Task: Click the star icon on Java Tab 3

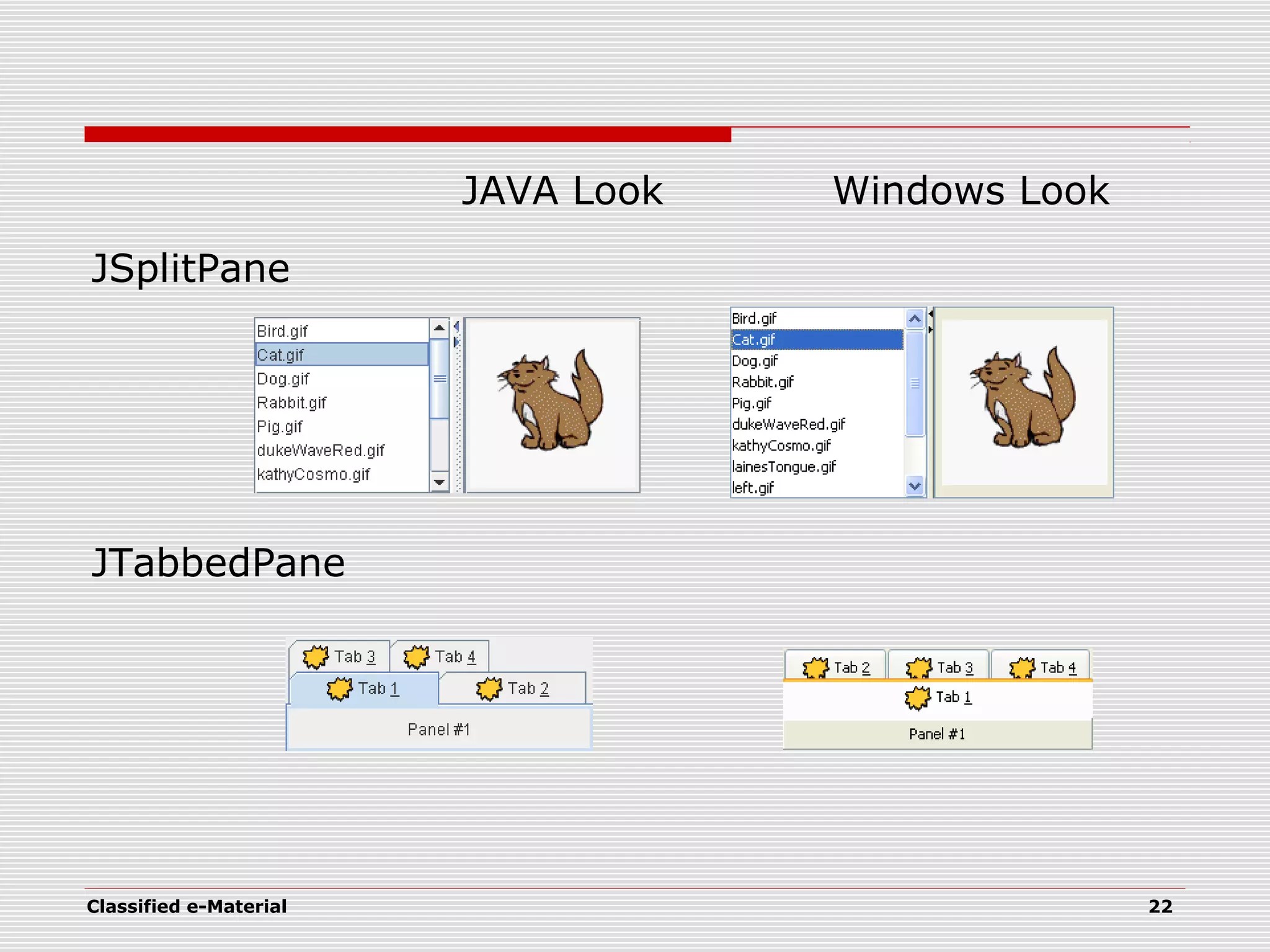Action: 315,656
